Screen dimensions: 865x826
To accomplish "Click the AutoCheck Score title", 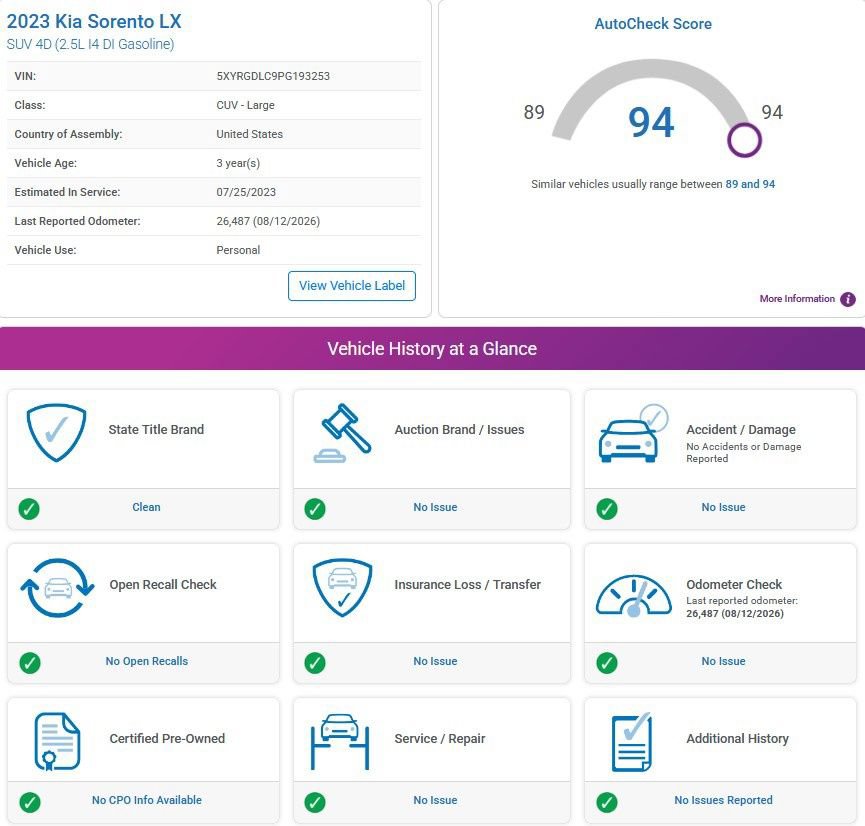I will pos(653,24).
